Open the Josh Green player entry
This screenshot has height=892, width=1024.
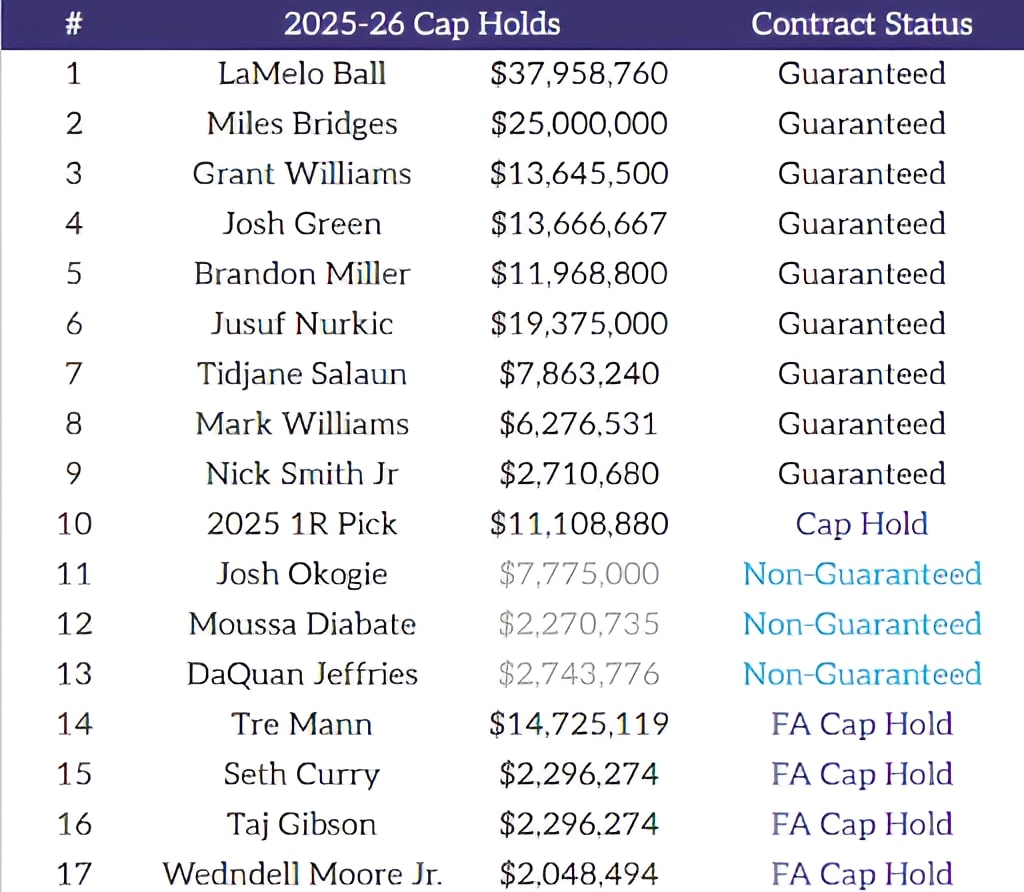[x=302, y=223]
